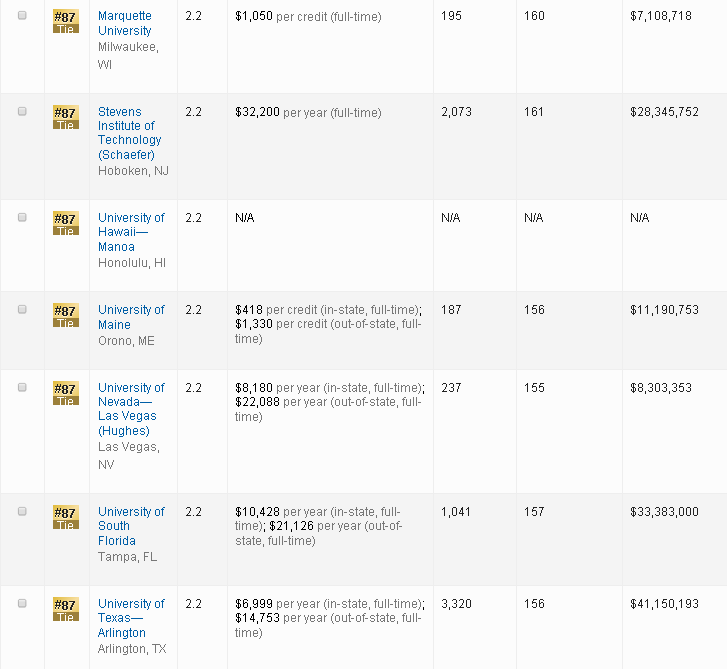Enable the University of Nevada—Las Vegas checkbox
The image size is (727, 669).
point(22,388)
